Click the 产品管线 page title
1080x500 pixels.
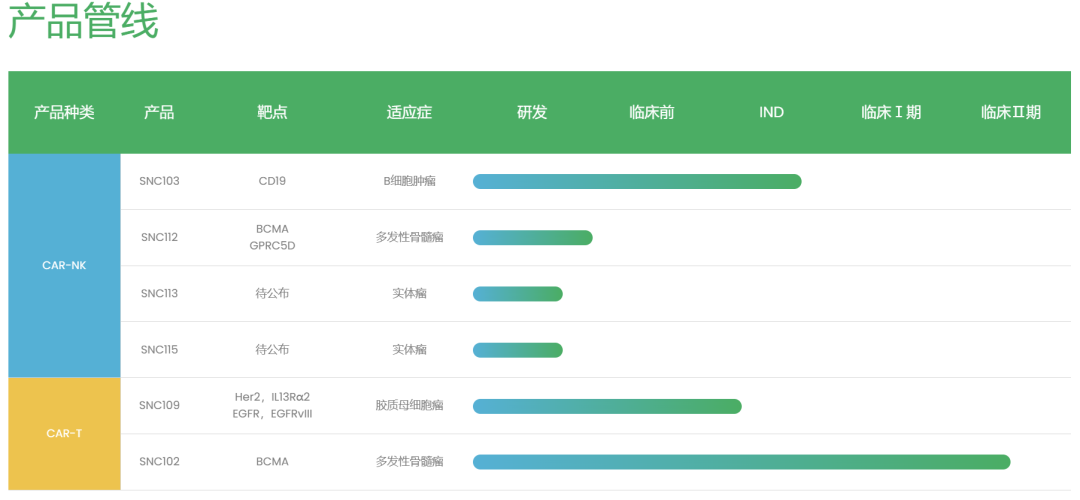(83, 22)
